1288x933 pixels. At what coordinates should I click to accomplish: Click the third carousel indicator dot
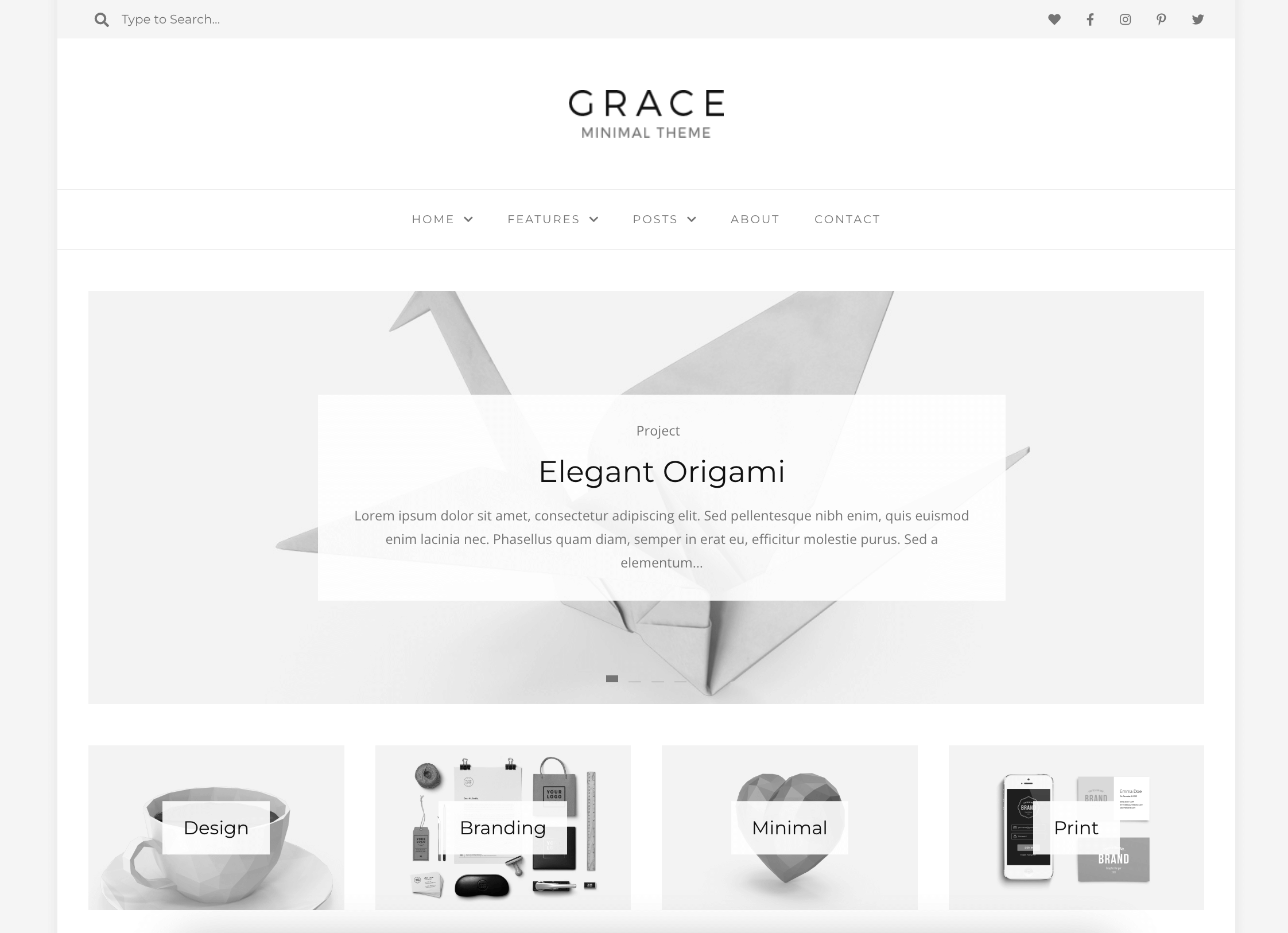(657, 681)
